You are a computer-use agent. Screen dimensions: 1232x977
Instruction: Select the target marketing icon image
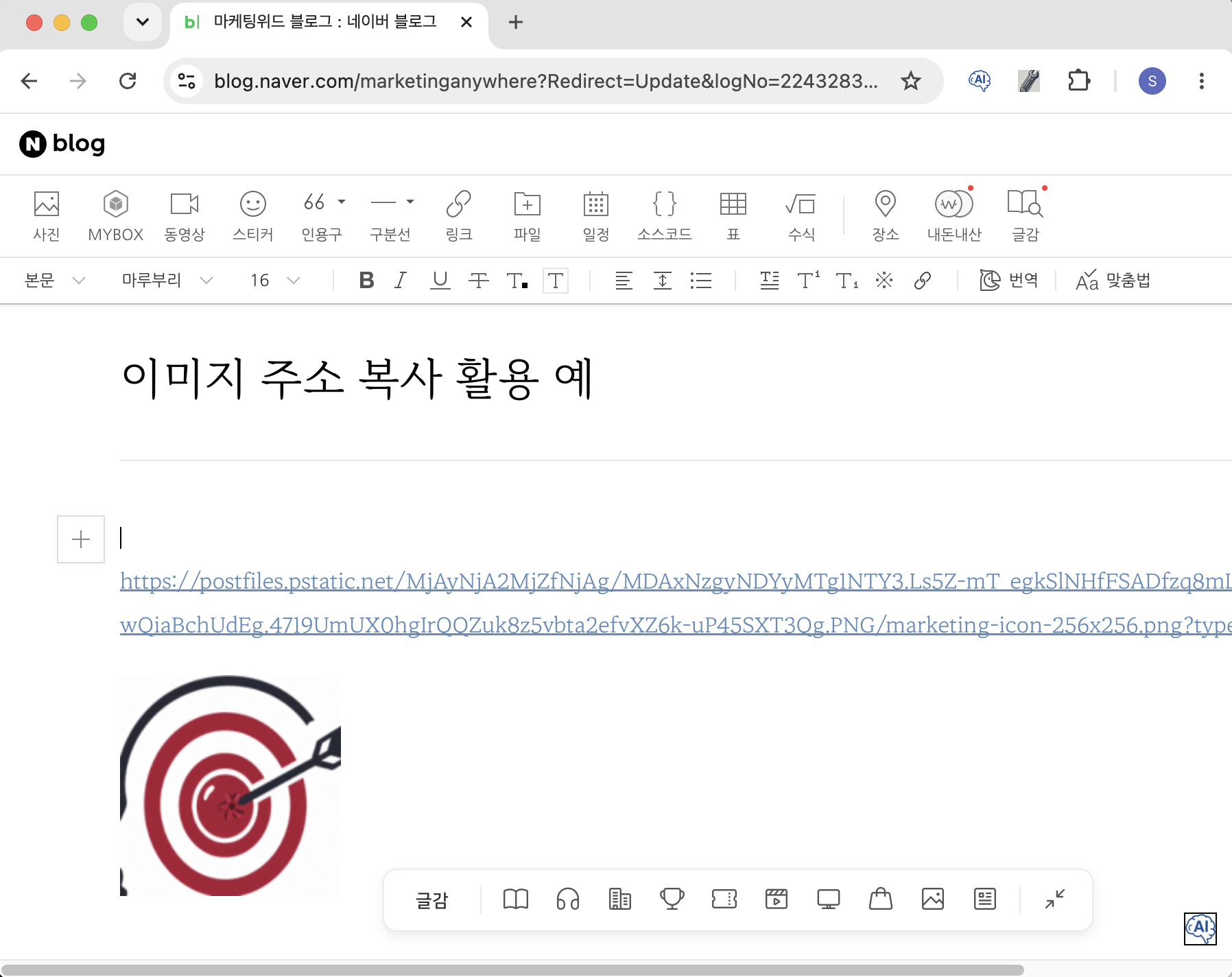point(230,786)
